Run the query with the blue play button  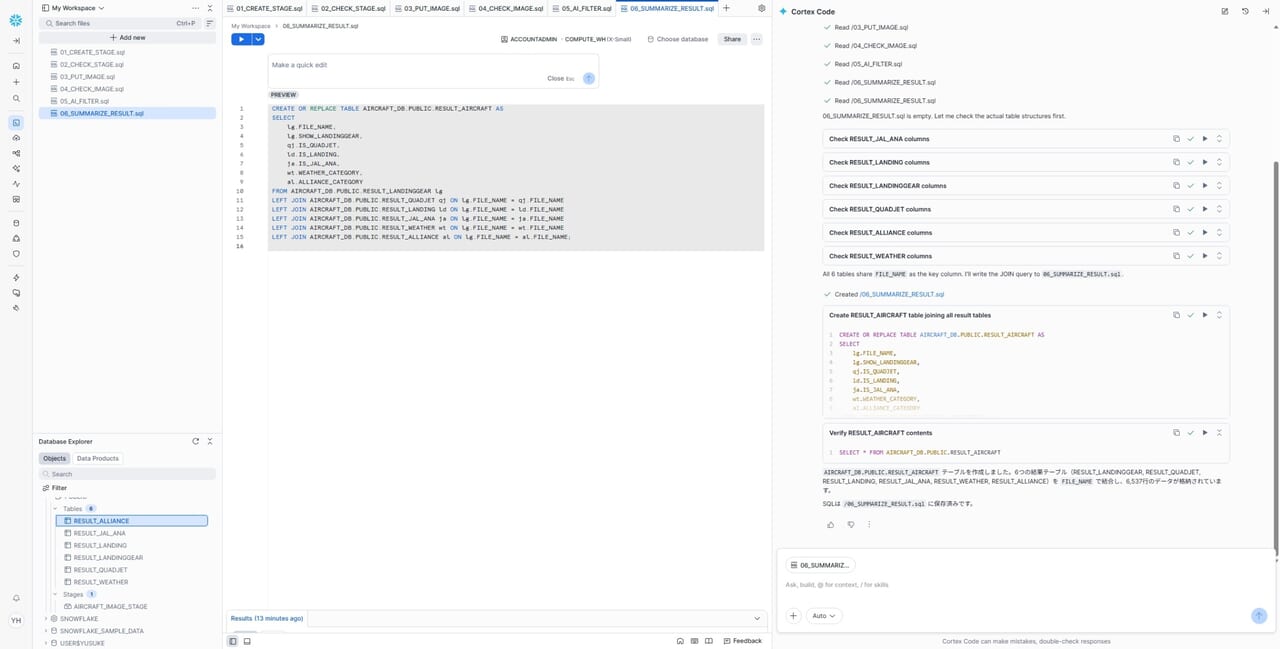pyautogui.click(x=240, y=39)
